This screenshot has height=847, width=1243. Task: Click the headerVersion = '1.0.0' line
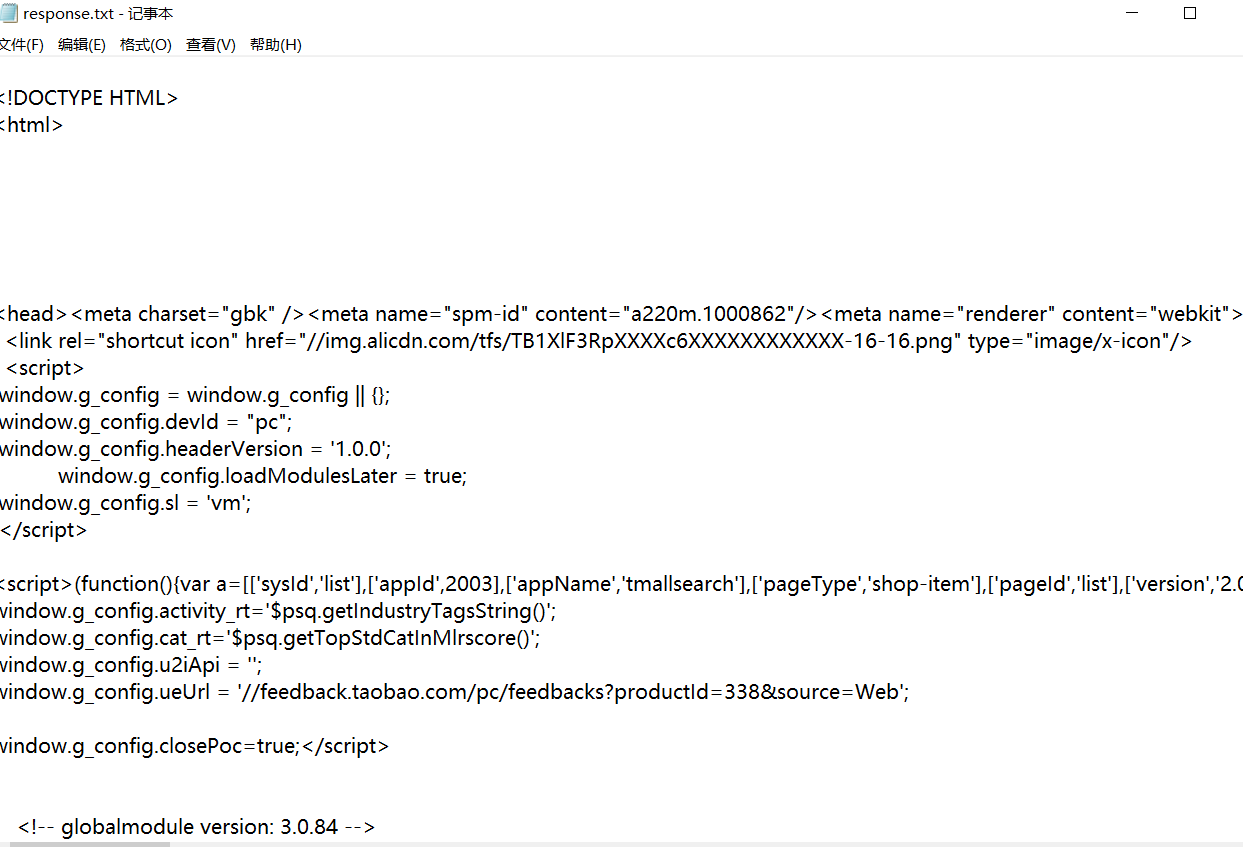[195, 449]
